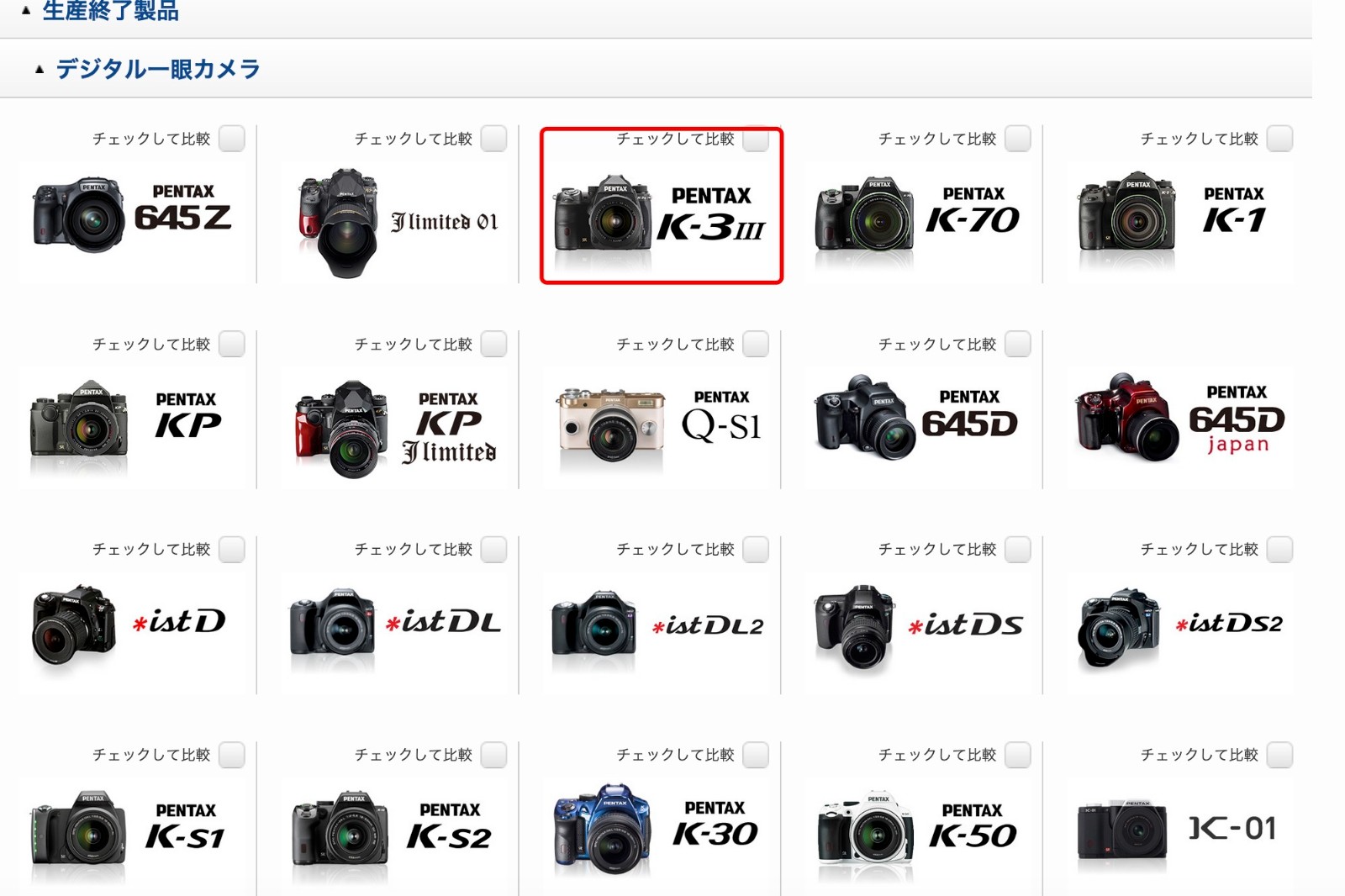This screenshot has height=896, width=1345.
Task: Collapse the デジタル一眼カメラ section
Action: pyautogui.click(x=40, y=69)
